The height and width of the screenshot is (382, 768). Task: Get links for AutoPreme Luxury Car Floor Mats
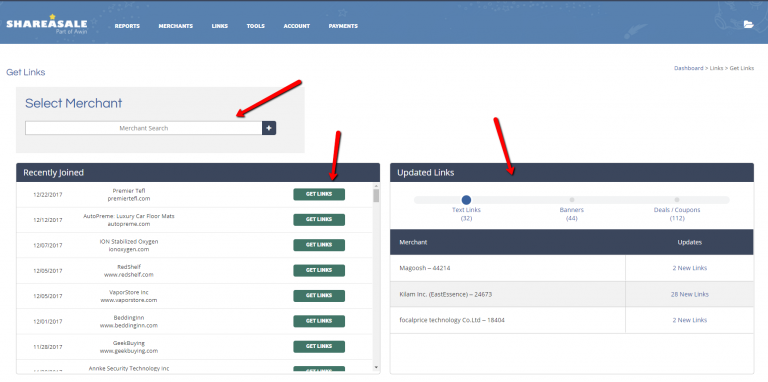tap(319, 219)
